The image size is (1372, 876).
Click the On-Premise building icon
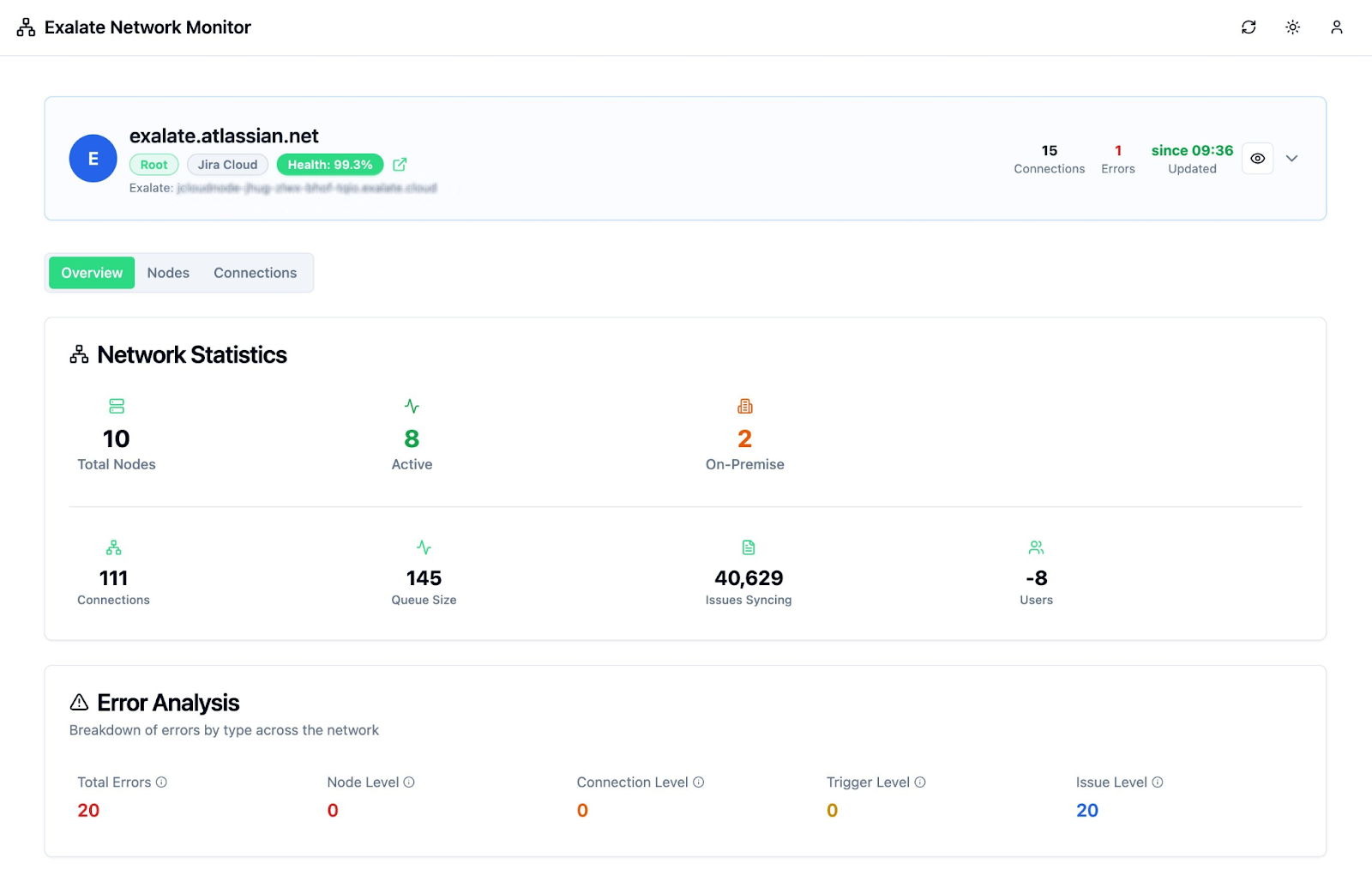coord(744,405)
